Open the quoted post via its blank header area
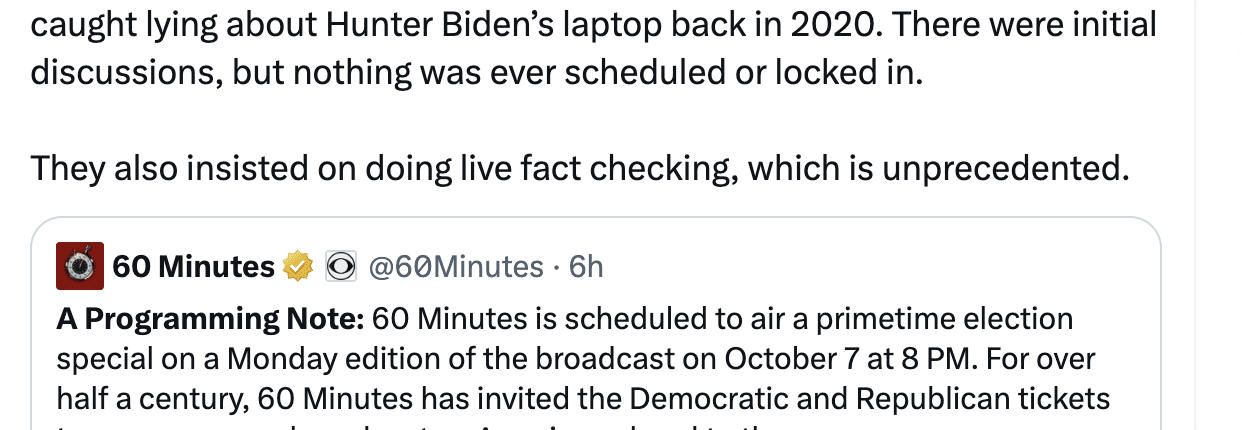The width and height of the screenshot is (1242, 430). click(x=870, y=266)
